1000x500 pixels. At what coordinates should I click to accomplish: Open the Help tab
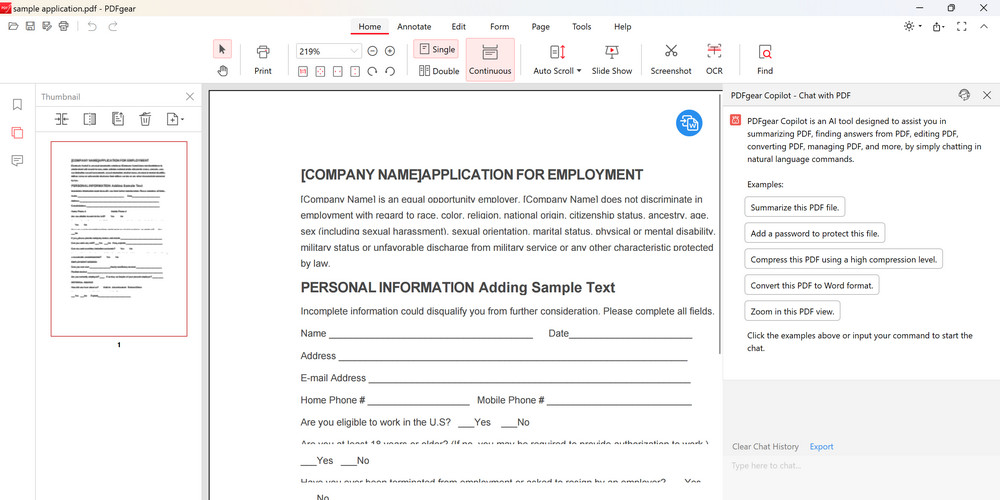click(x=622, y=27)
